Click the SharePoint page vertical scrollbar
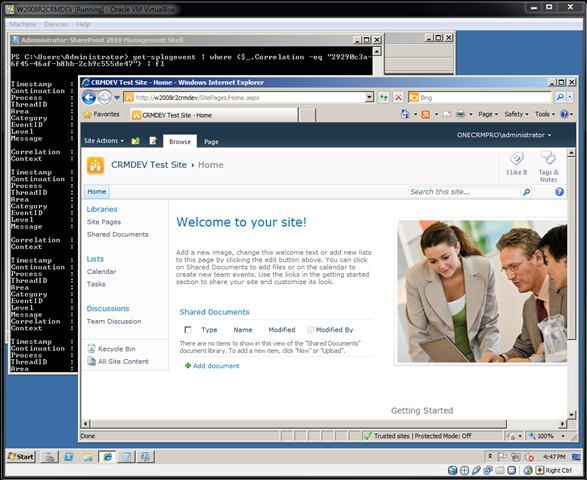This screenshot has height=480, width=587. coord(571,249)
